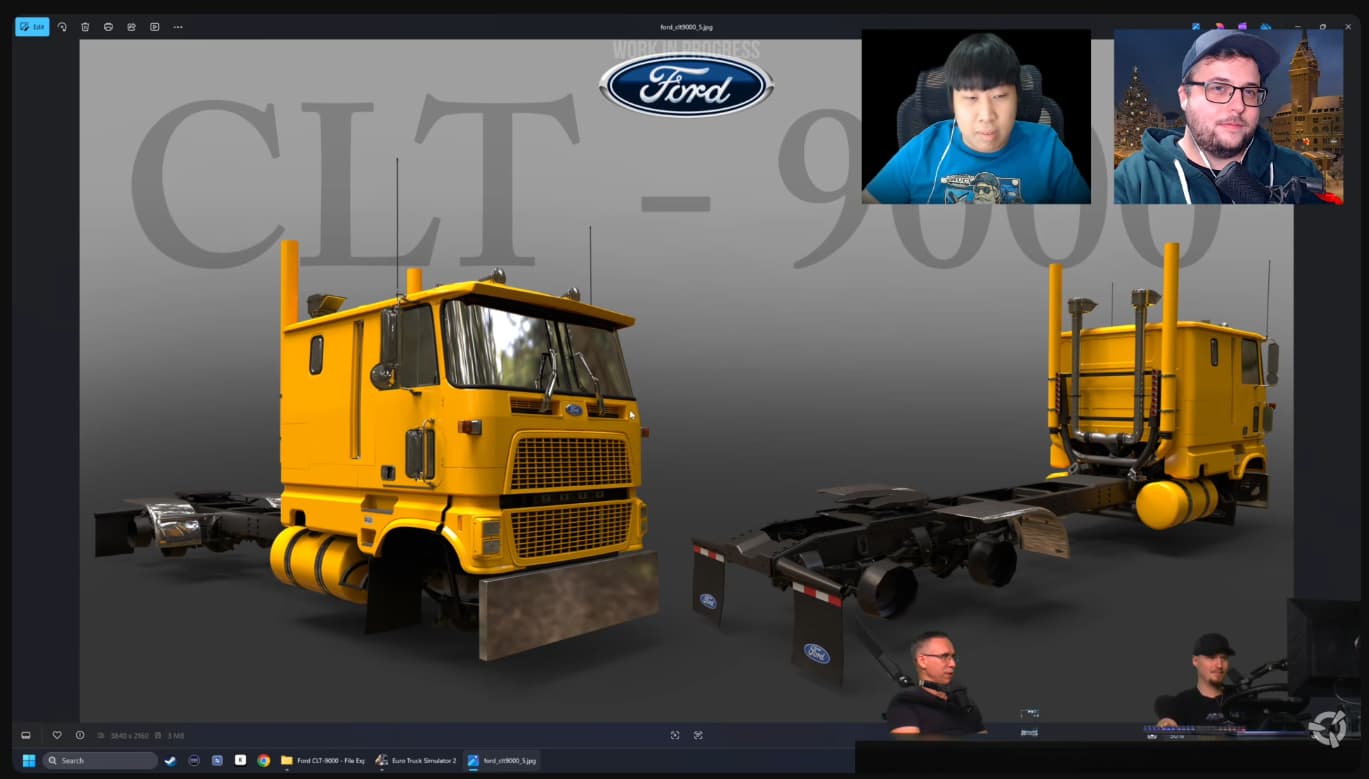The height and width of the screenshot is (779, 1369).
Task: Select the ford_clt9000_5.jpg taskbar item
Action: click(x=502, y=760)
